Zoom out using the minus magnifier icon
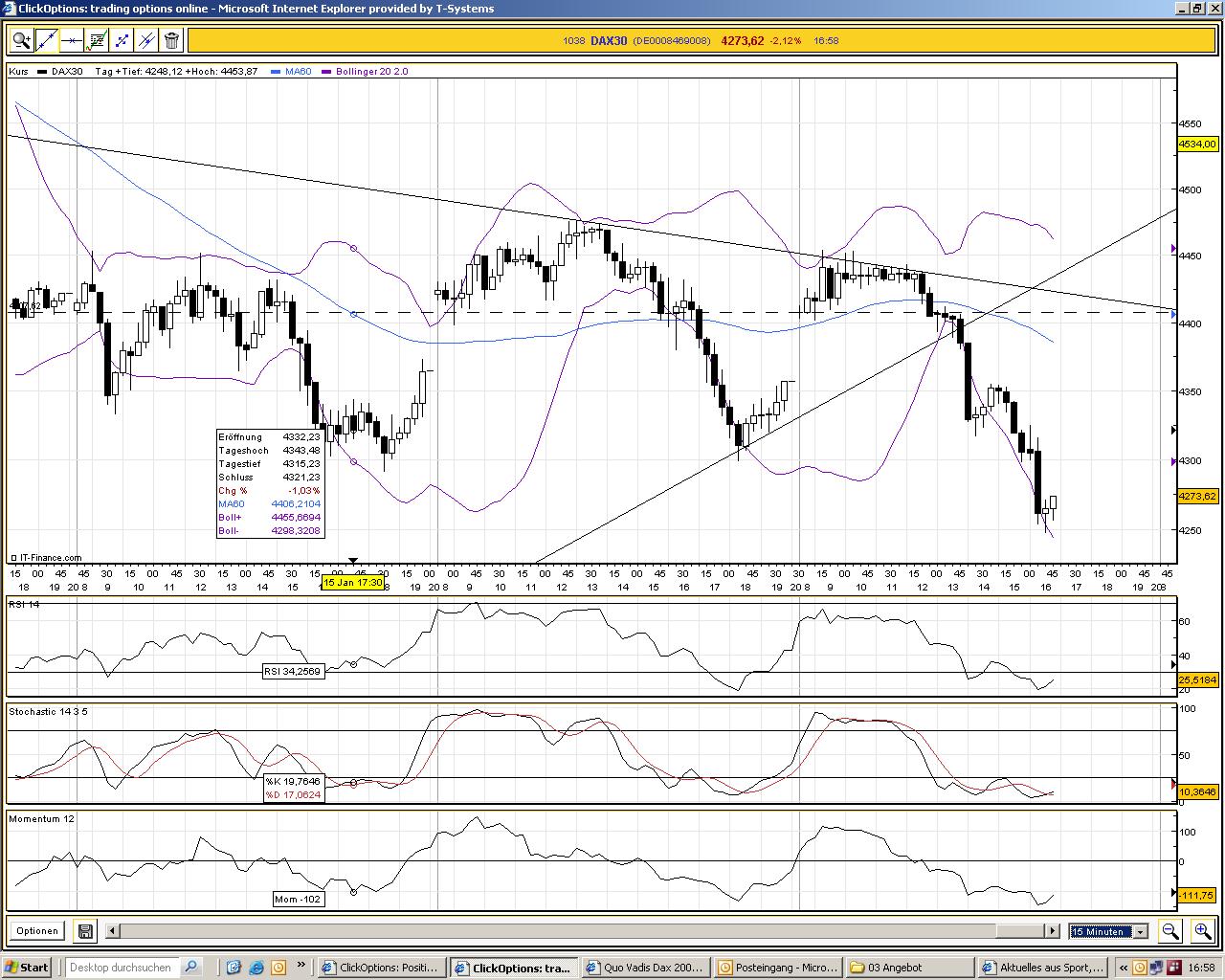 tap(1170, 930)
